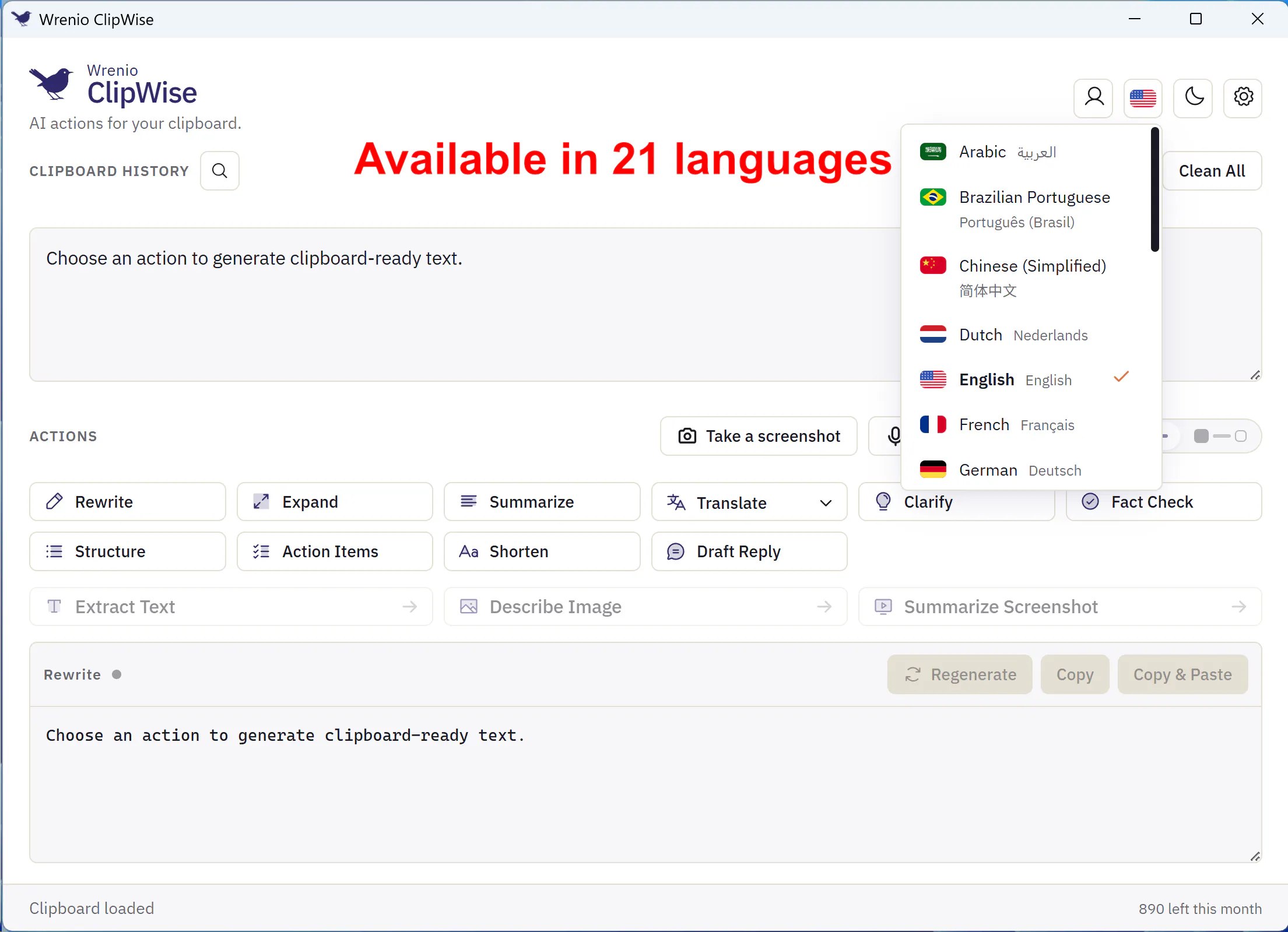Click Extract Text action
1288x932 pixels.
coord(231,607)
